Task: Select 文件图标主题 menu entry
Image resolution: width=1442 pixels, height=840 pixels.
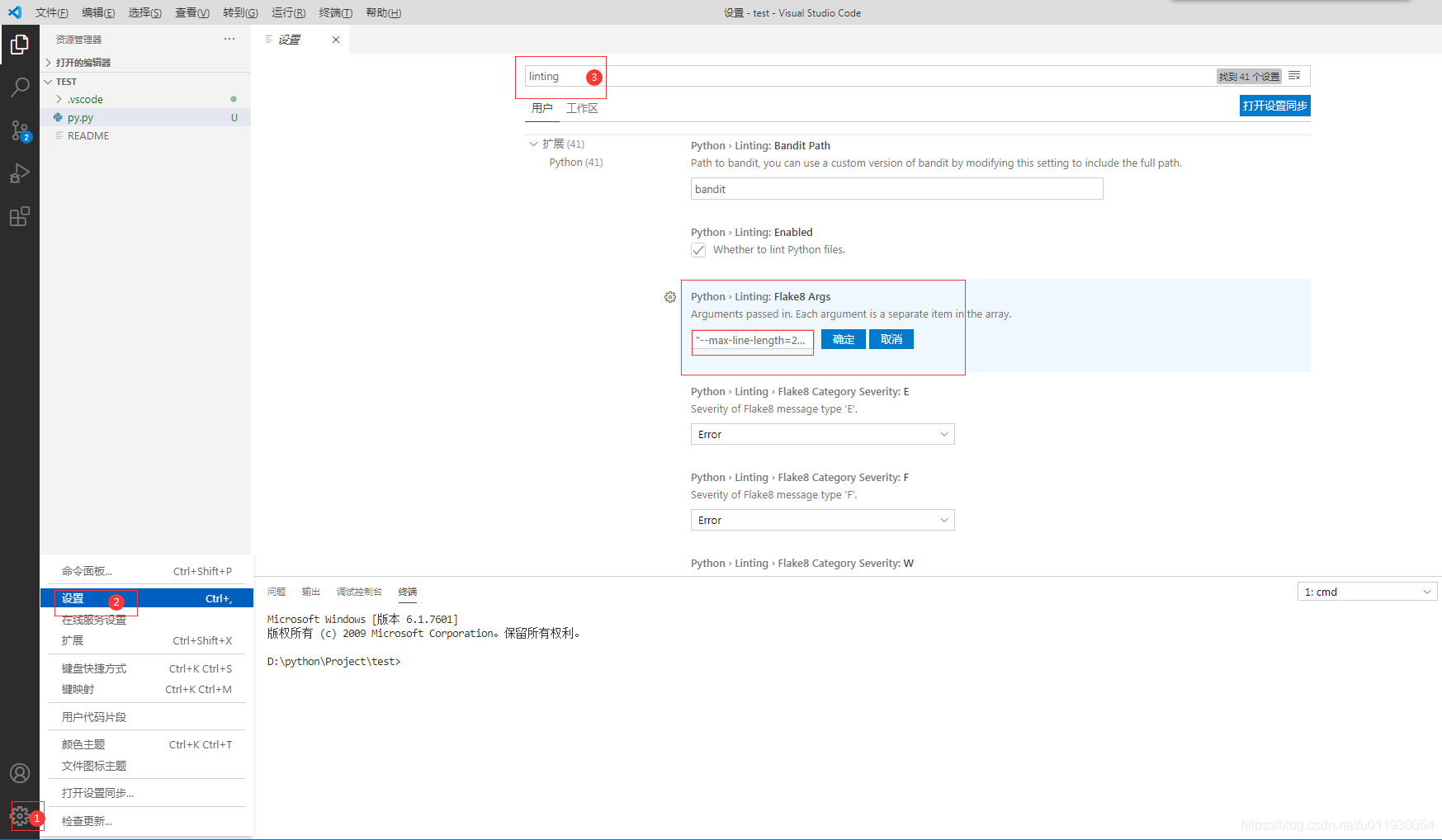Action: pos(147,766)
